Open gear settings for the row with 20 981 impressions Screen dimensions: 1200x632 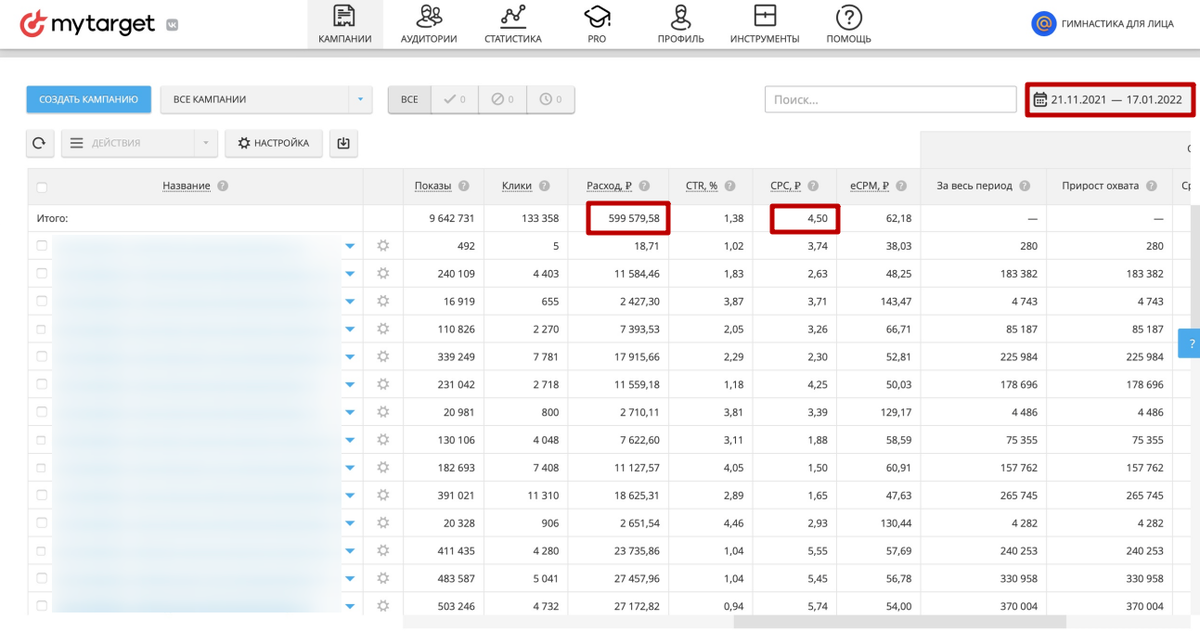click(382, 412)
